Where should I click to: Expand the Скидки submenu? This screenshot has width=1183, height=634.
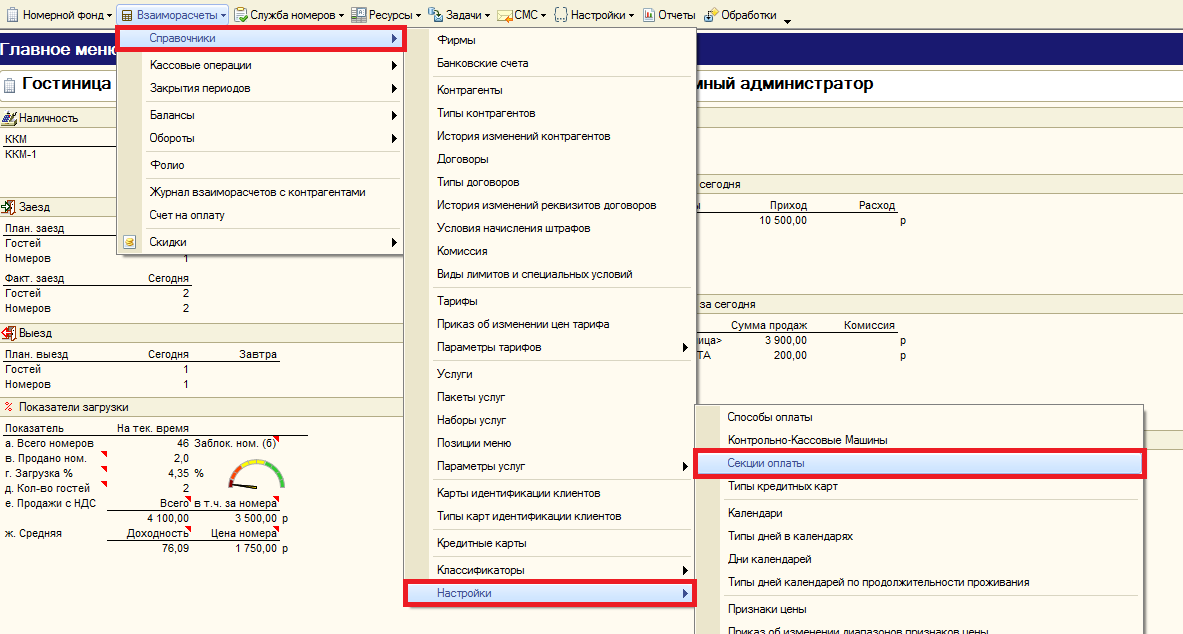coord(261,242)
